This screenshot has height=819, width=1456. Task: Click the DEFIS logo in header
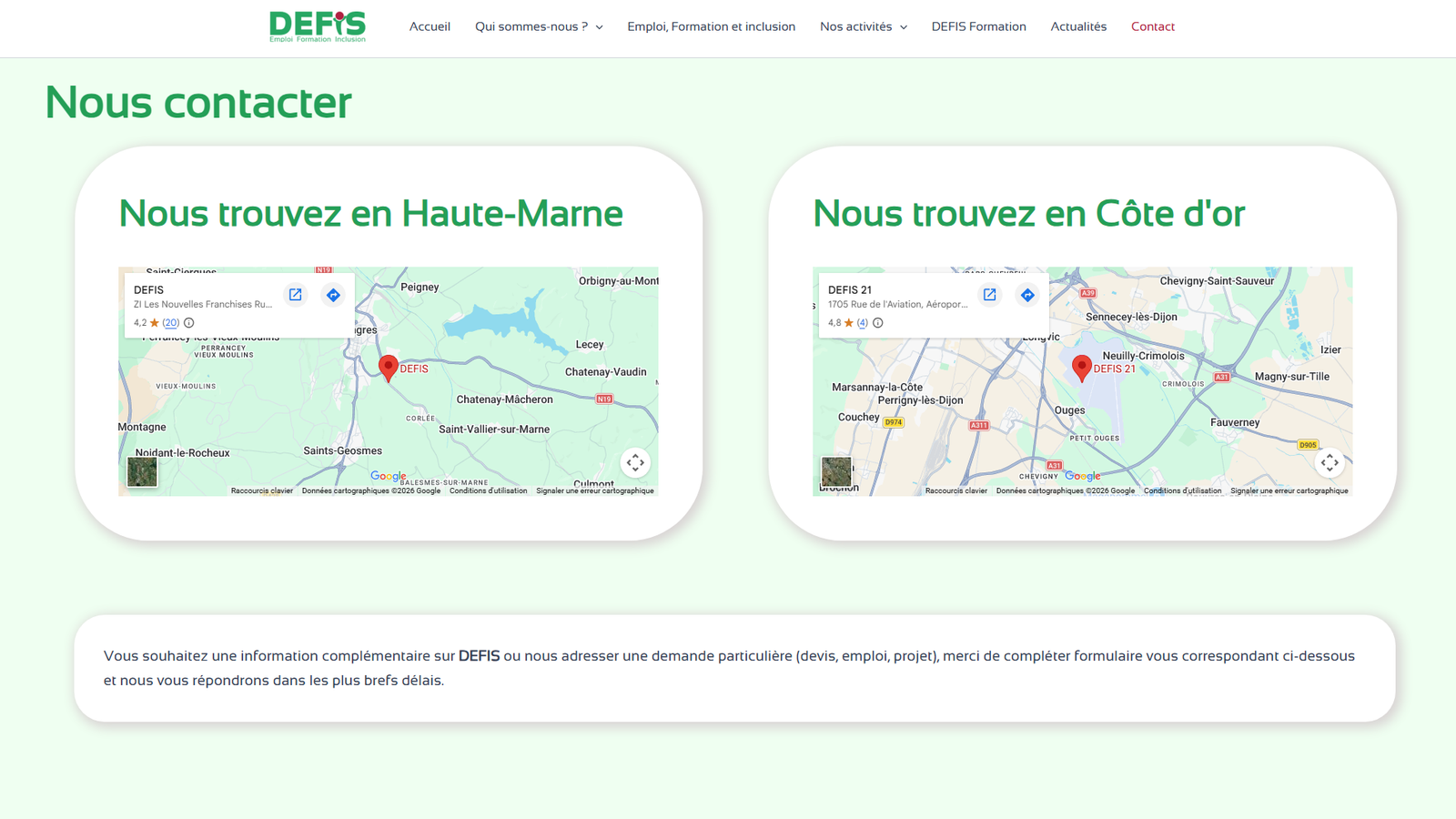tap(318, 26)
